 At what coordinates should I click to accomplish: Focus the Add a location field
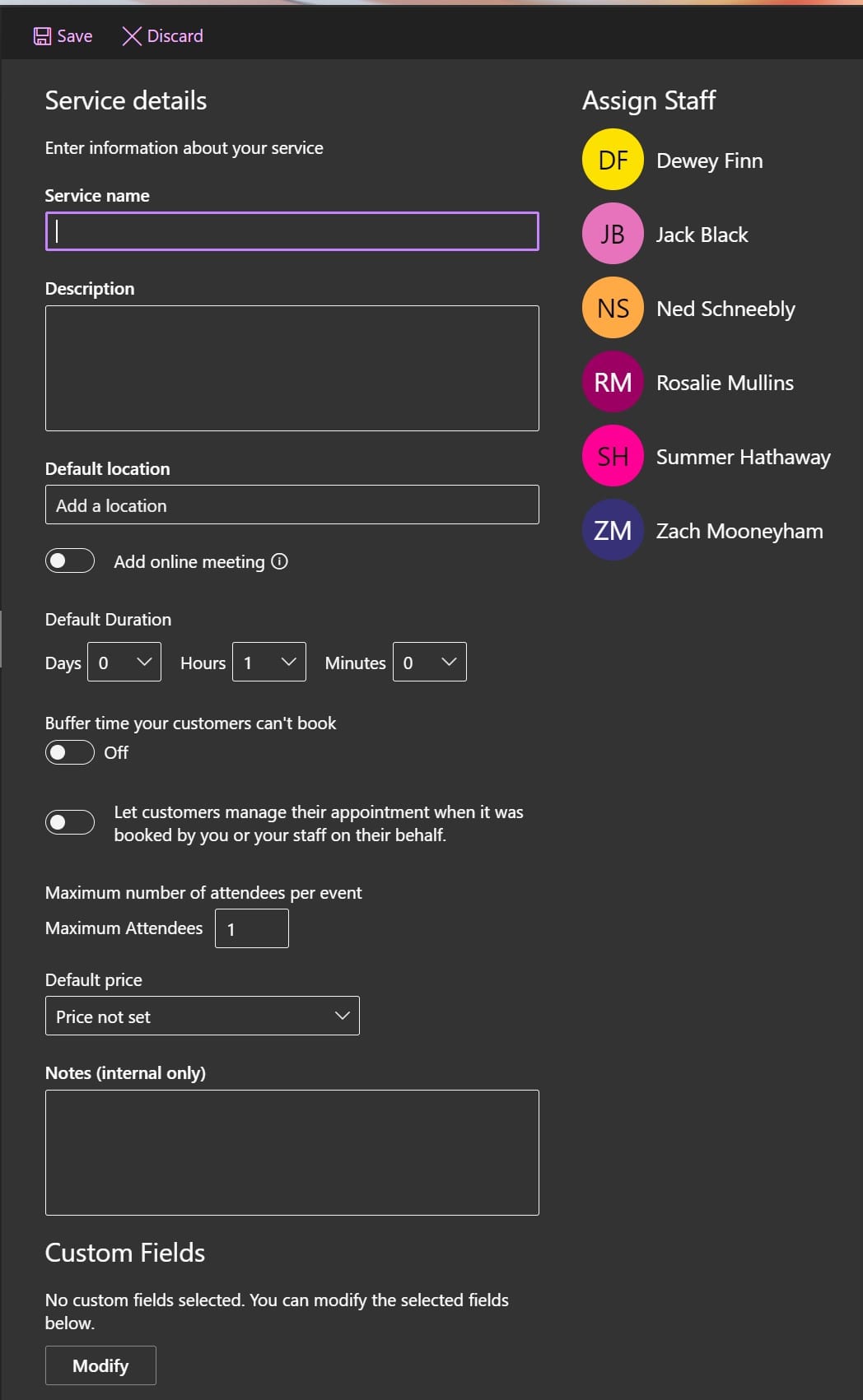pyautogui.click(x=292, y=505)
